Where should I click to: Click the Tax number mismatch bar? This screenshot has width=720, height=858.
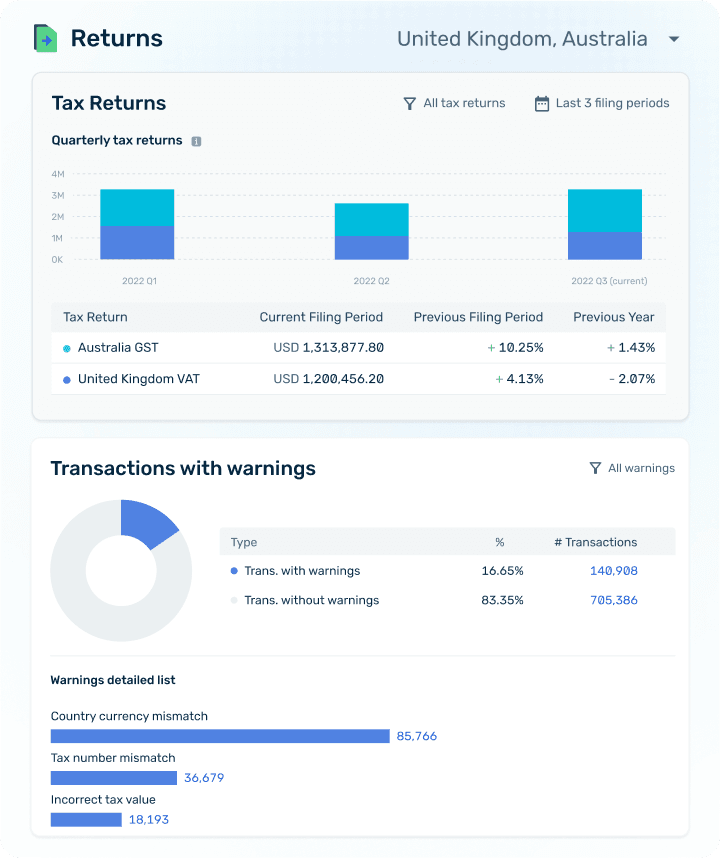click(x=114, y=778)
